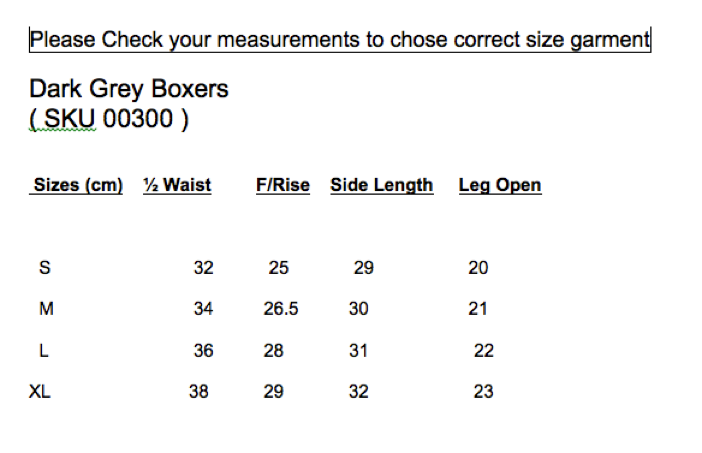The image size is (702, 453).
Task: Select the ½ Waist column header
Action: click(177, 185)
